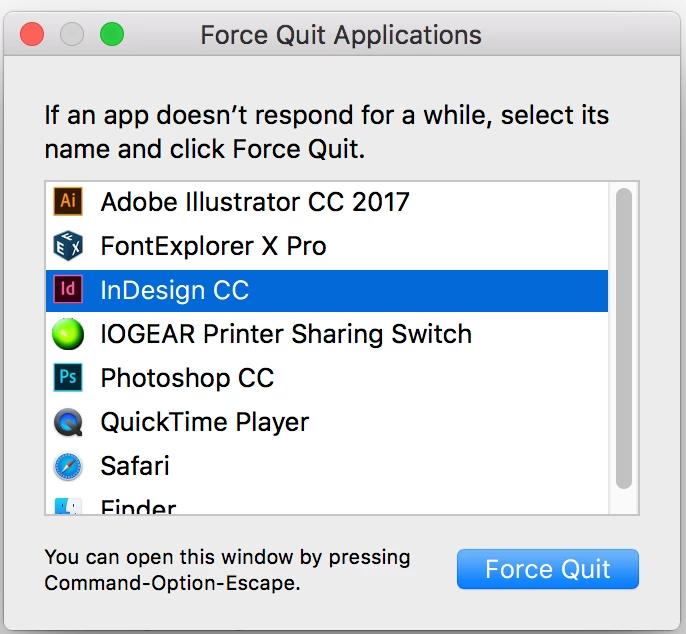Select the Finder entry at list bottom
The width and height of the screenshot is (686, 634).
[327, 503]
